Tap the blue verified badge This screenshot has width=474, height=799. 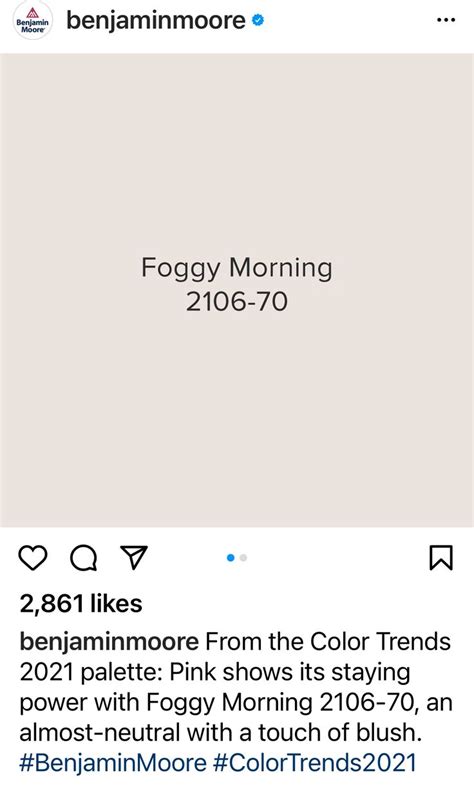(x=258, y=20)
